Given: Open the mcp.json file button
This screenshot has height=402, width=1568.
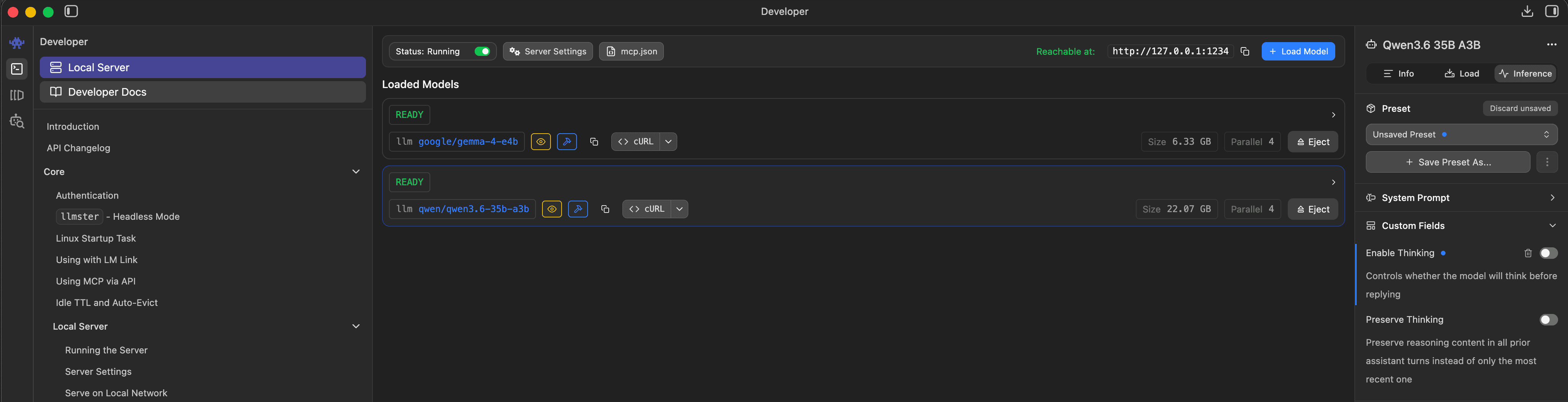Looking at the screenshot, I should (631, 52).
